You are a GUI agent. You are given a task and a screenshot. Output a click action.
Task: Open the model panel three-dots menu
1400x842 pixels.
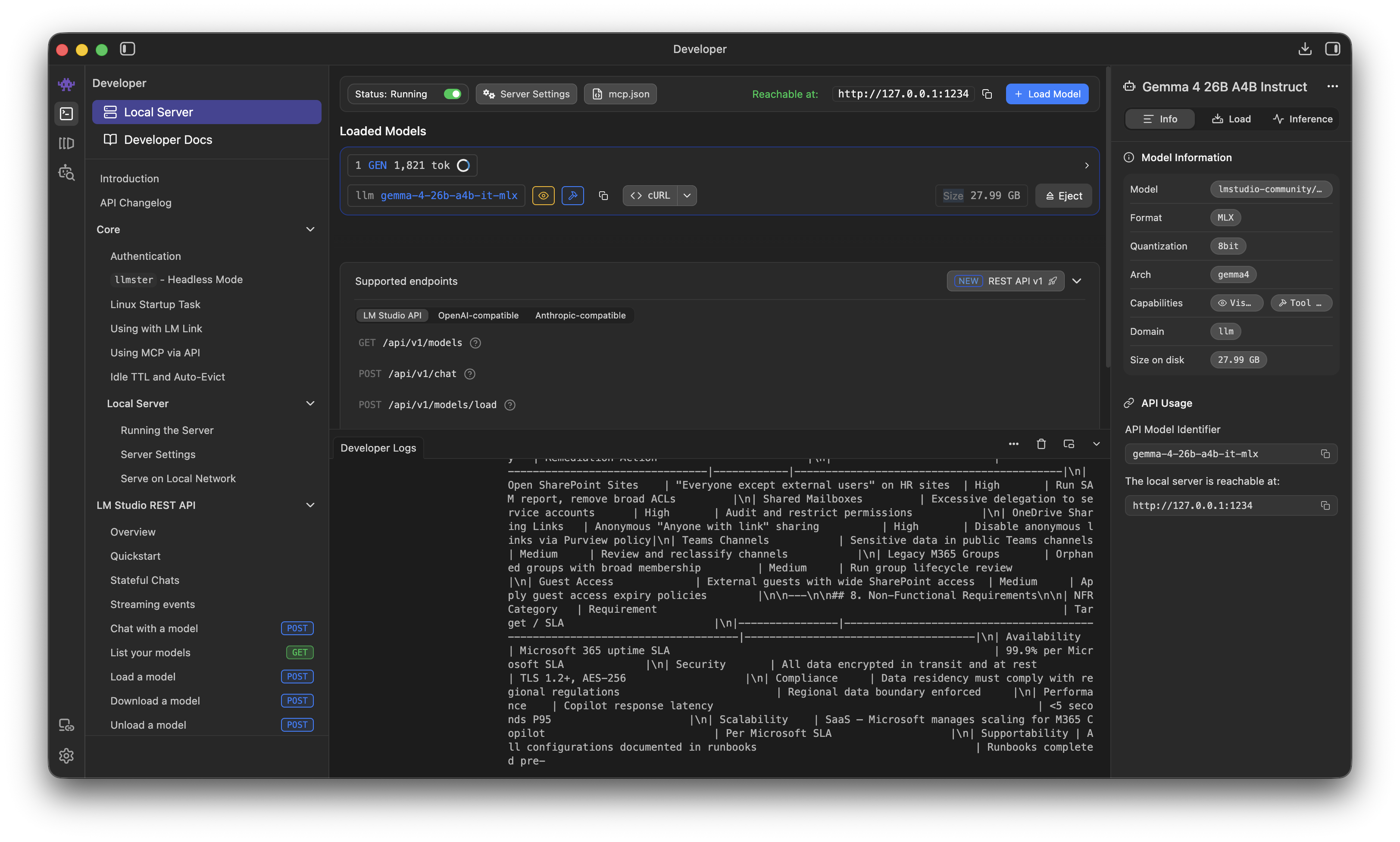point(1332,87)
